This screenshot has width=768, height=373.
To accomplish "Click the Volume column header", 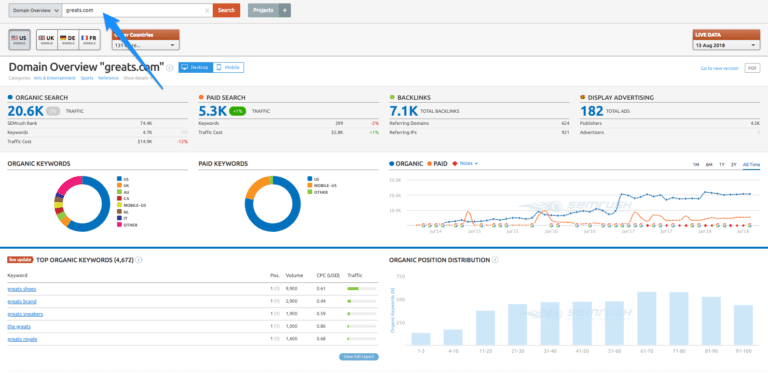I will click(295, 276).
